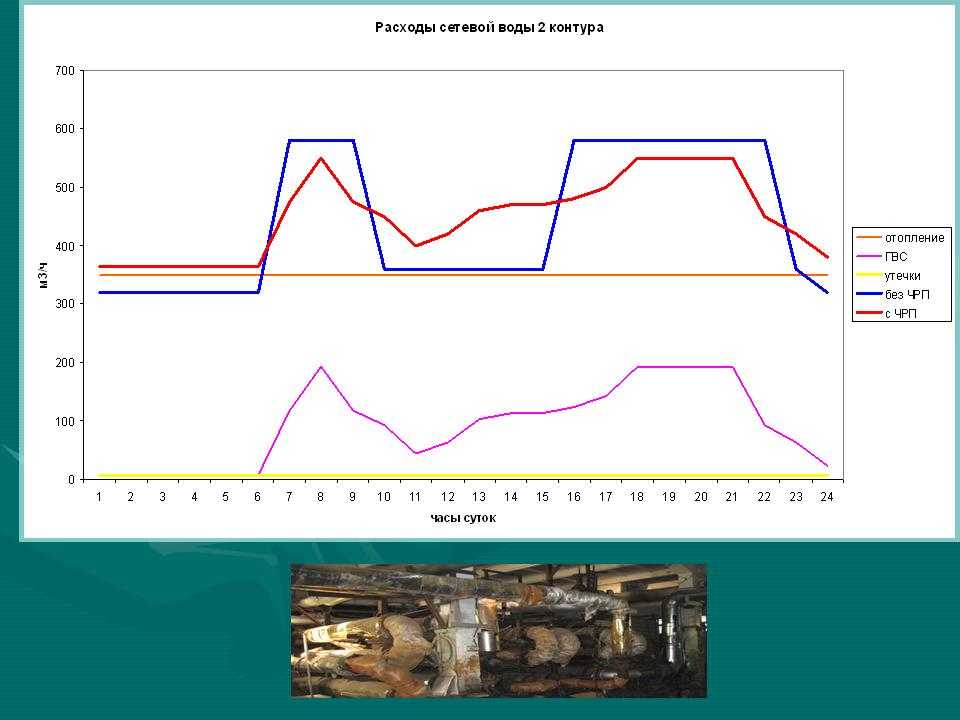Select the 'ГВС' legend entry
The width and height of the screenshot is (960, 720).
[896, 257]
